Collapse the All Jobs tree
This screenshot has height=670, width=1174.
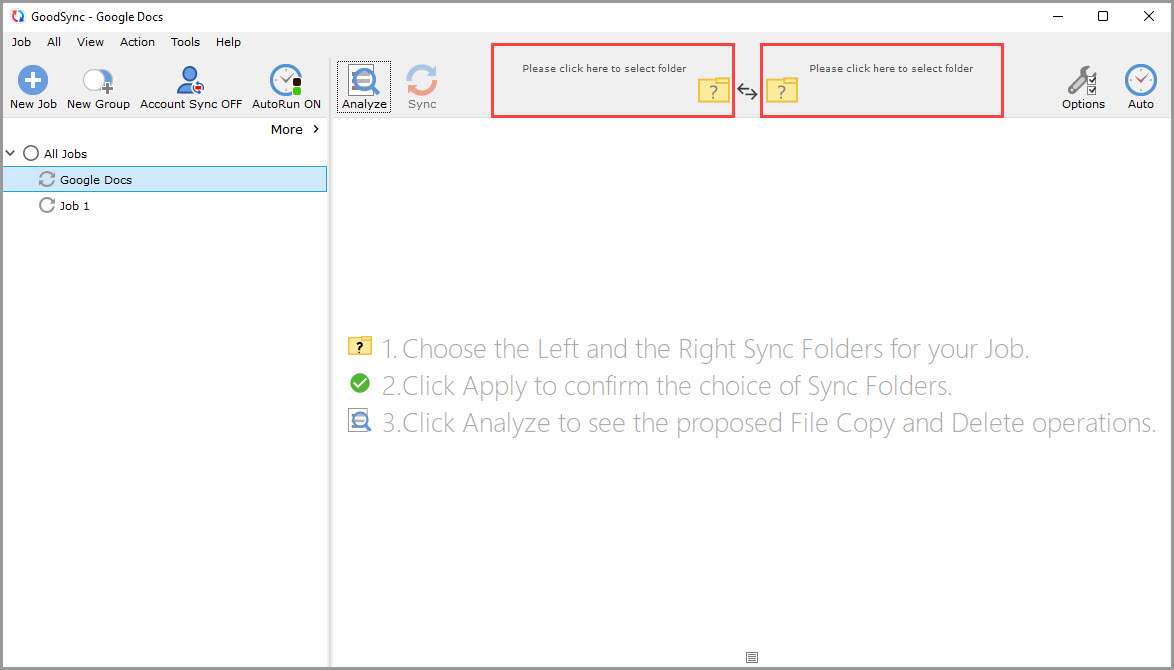(x=10, y=153)
